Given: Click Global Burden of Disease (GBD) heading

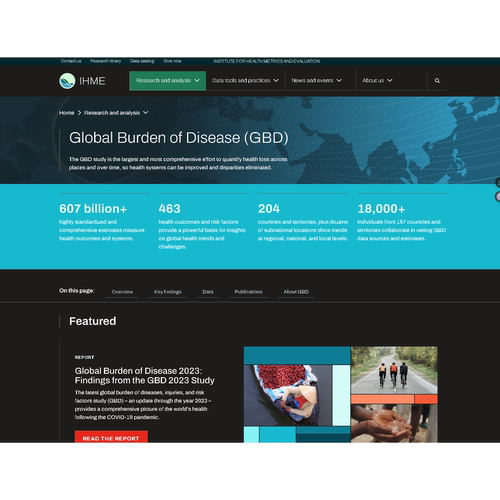Looking at the screenshot, I should (179, 138).
